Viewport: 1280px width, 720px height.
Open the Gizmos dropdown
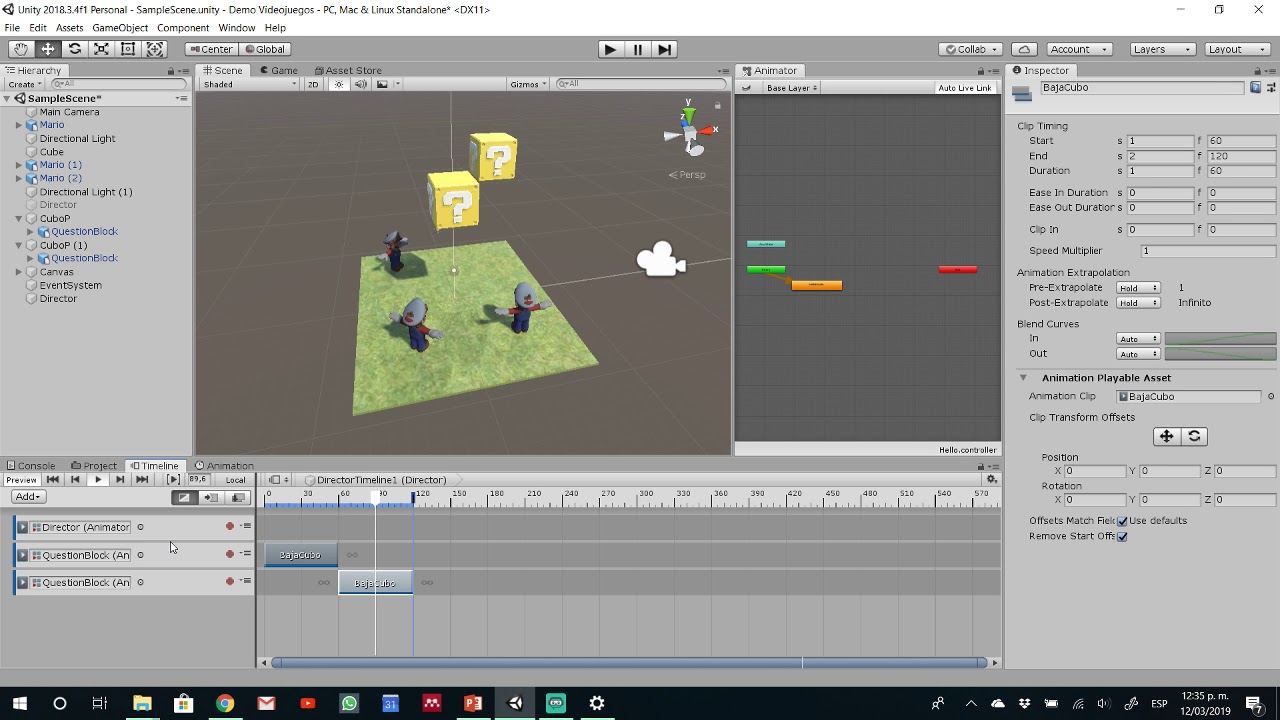528,84
